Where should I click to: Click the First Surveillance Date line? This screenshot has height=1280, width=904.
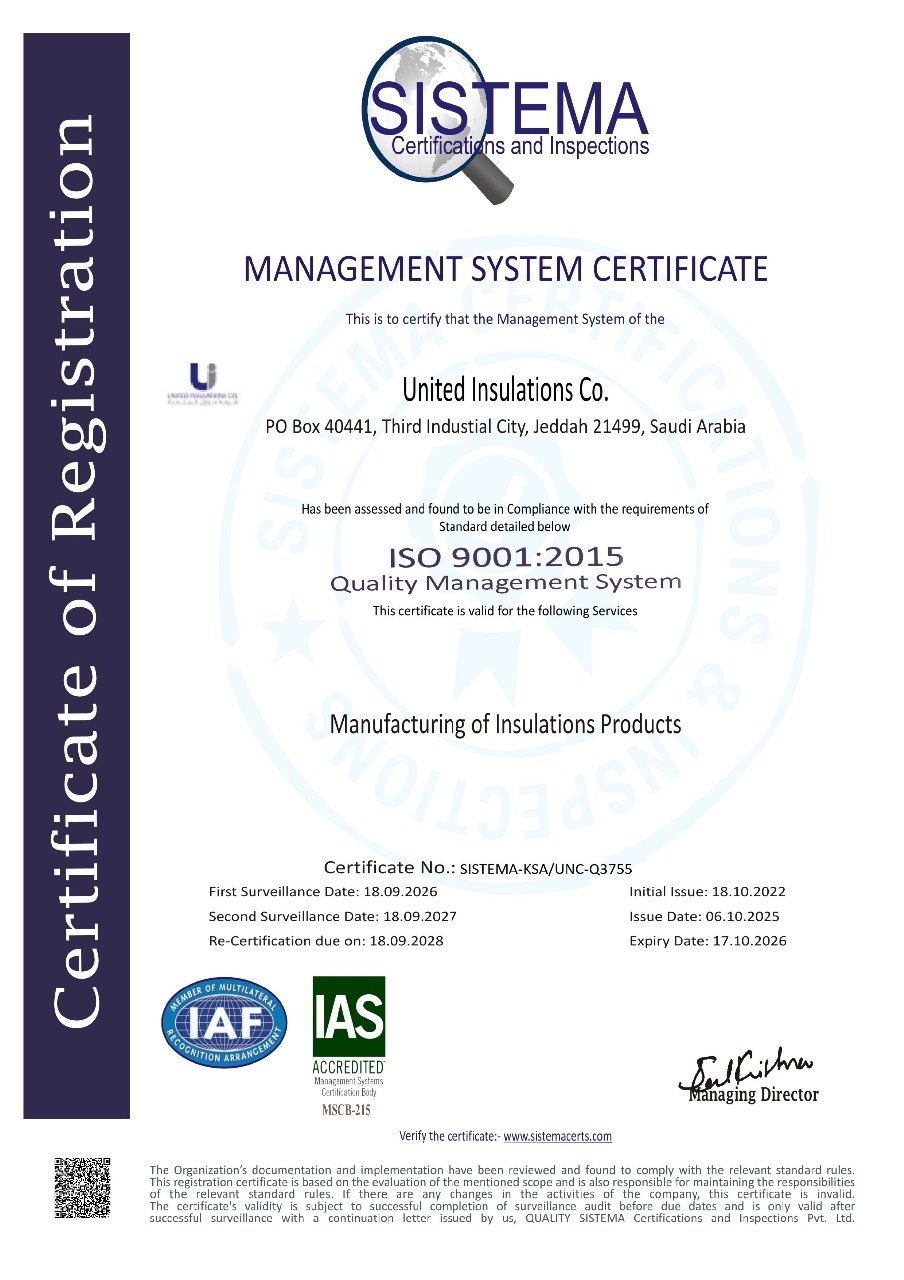tap(322, 891)
